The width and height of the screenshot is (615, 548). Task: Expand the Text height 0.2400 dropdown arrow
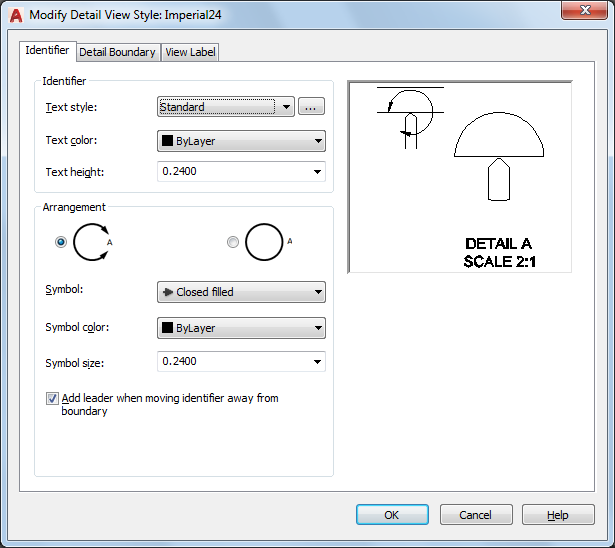coord(318,172)
